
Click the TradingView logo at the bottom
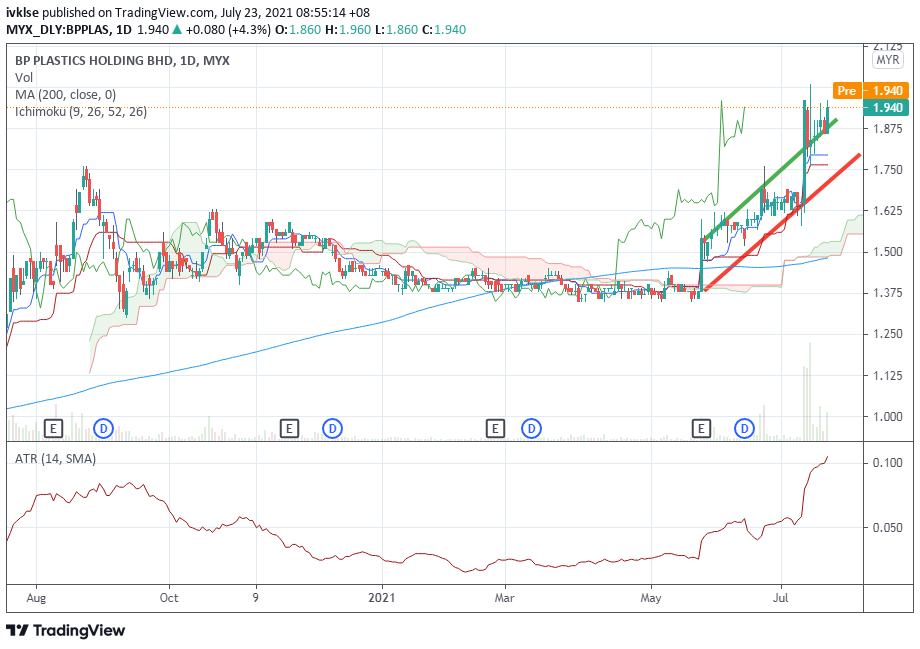click(x=66, y=631)
